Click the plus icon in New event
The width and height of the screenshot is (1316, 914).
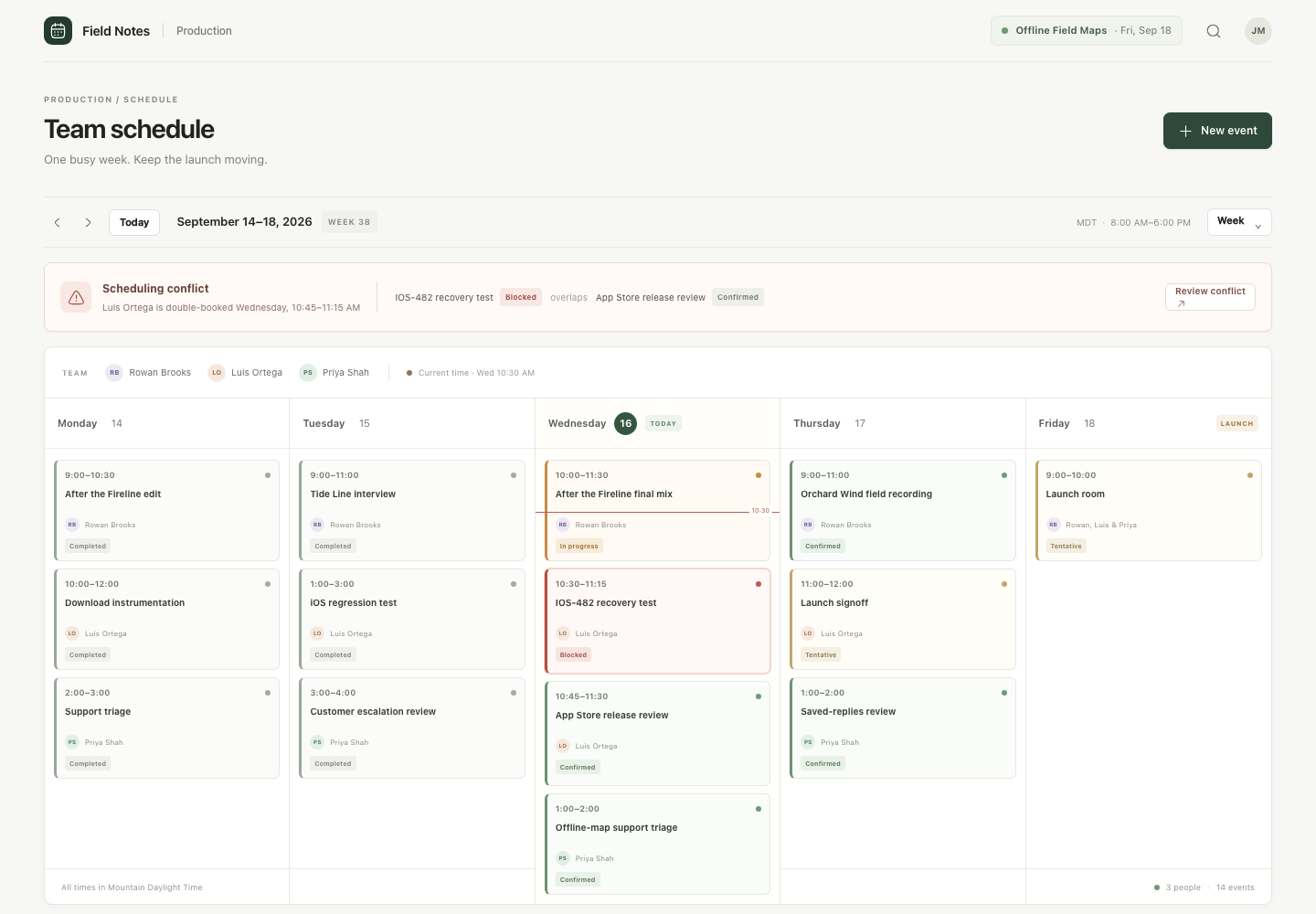coord(1185,131)
